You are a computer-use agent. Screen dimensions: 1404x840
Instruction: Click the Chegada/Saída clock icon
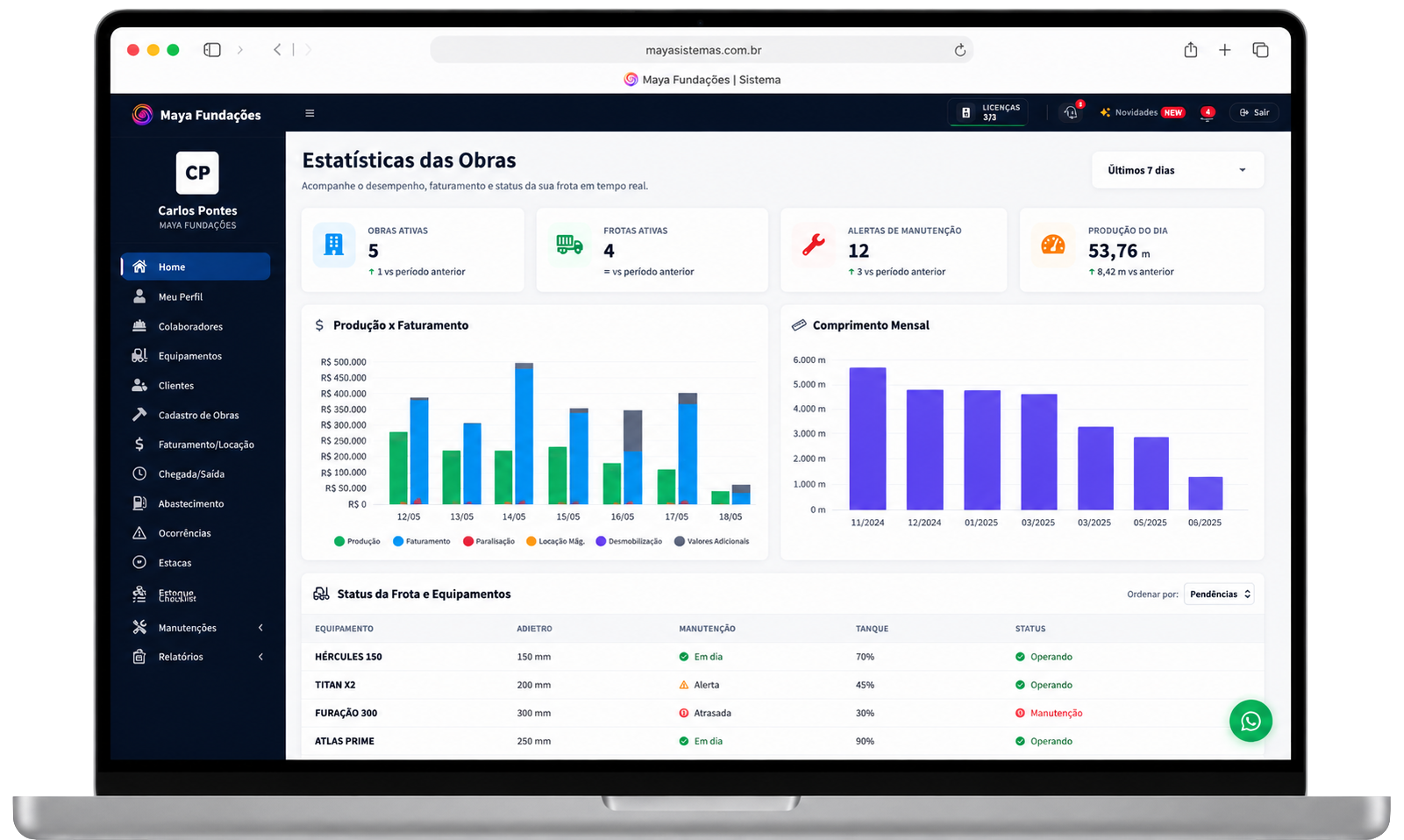coord(139,473)
